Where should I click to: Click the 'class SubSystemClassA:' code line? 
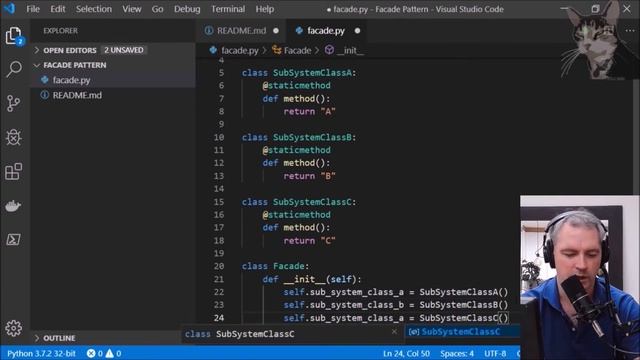pyautogui.click(x=299, y=73)
